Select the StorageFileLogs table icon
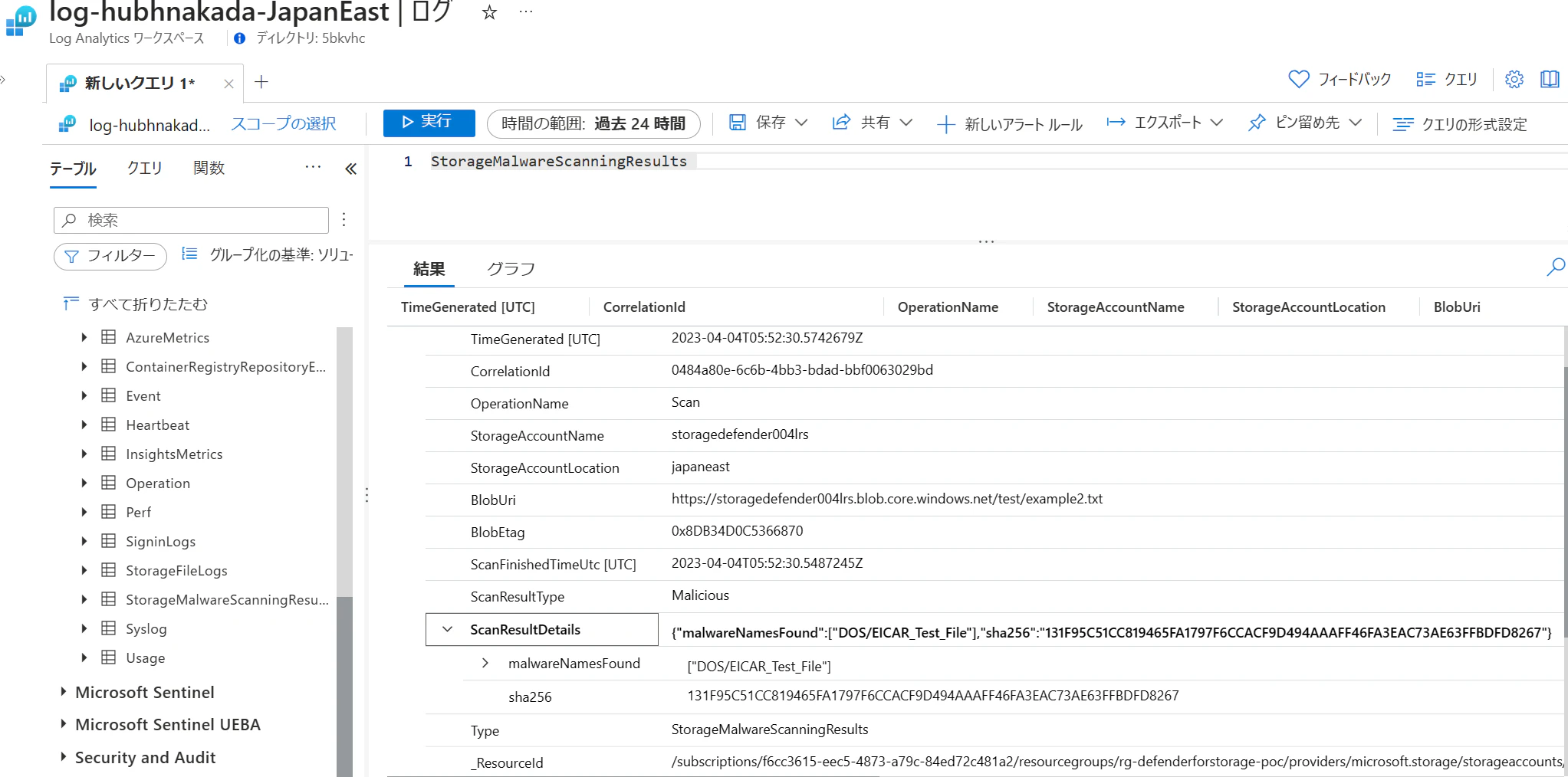The height and width of the screenshot is (777, 1568). pos(109,570)
